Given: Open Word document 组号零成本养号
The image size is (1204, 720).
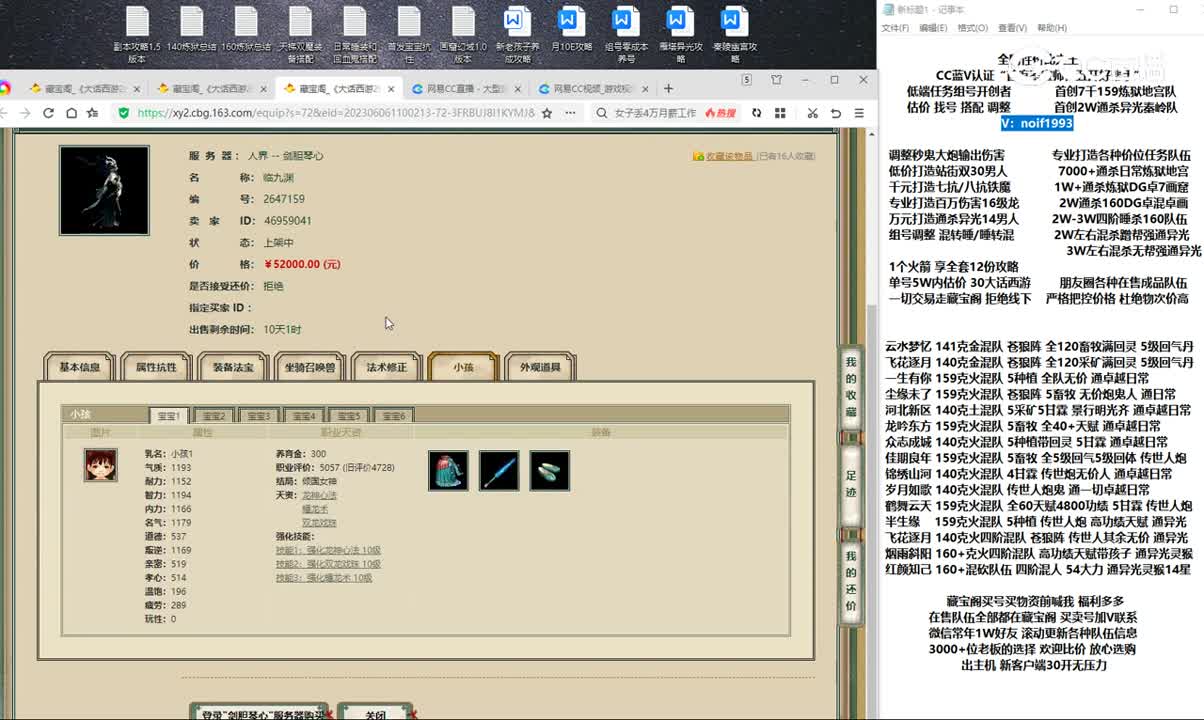Looking at the screenshot, I should click(x=626, y=35).
